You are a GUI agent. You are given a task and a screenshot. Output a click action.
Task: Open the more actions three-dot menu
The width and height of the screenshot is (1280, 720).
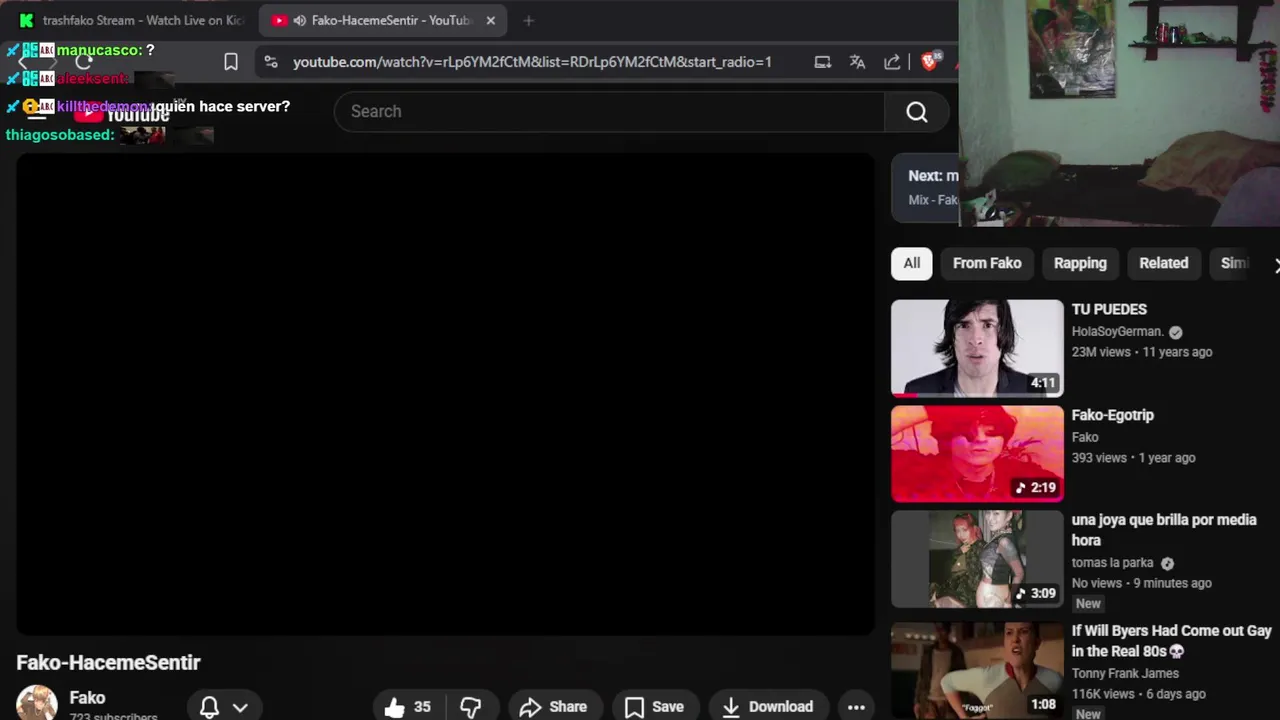point(856,707)
